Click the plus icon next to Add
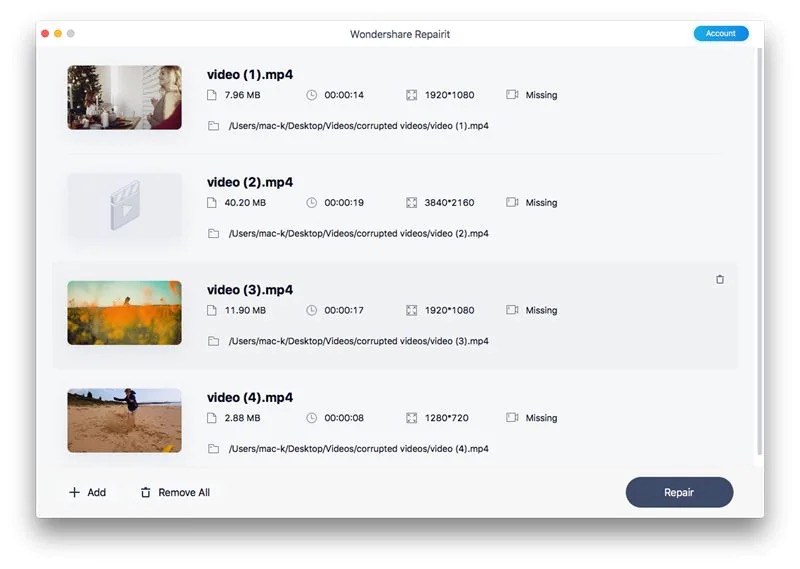 click(x=74, y=492)
